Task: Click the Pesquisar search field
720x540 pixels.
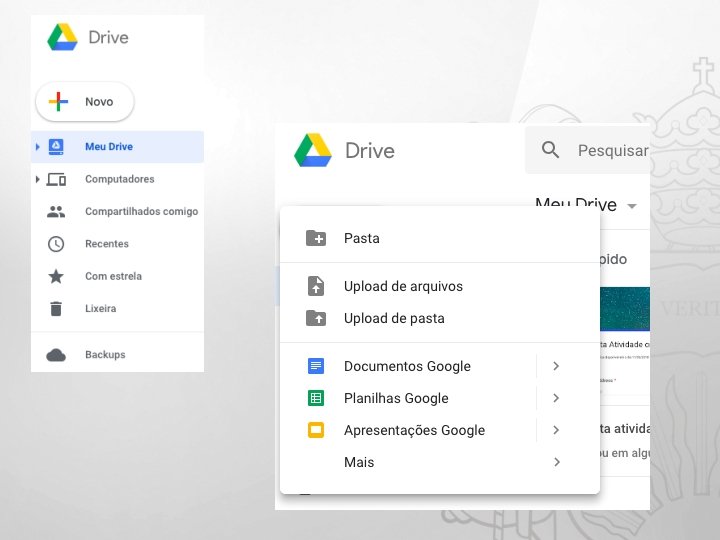Action: coord(588,150)
